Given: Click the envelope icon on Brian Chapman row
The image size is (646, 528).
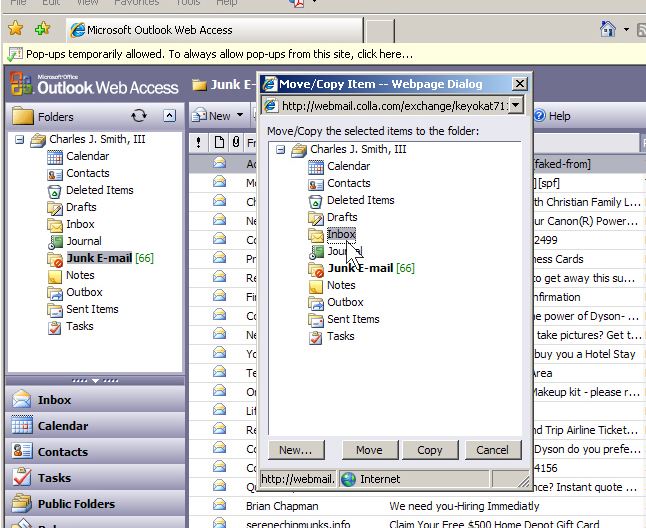Looking at the screenshot, I should [220, 504].
